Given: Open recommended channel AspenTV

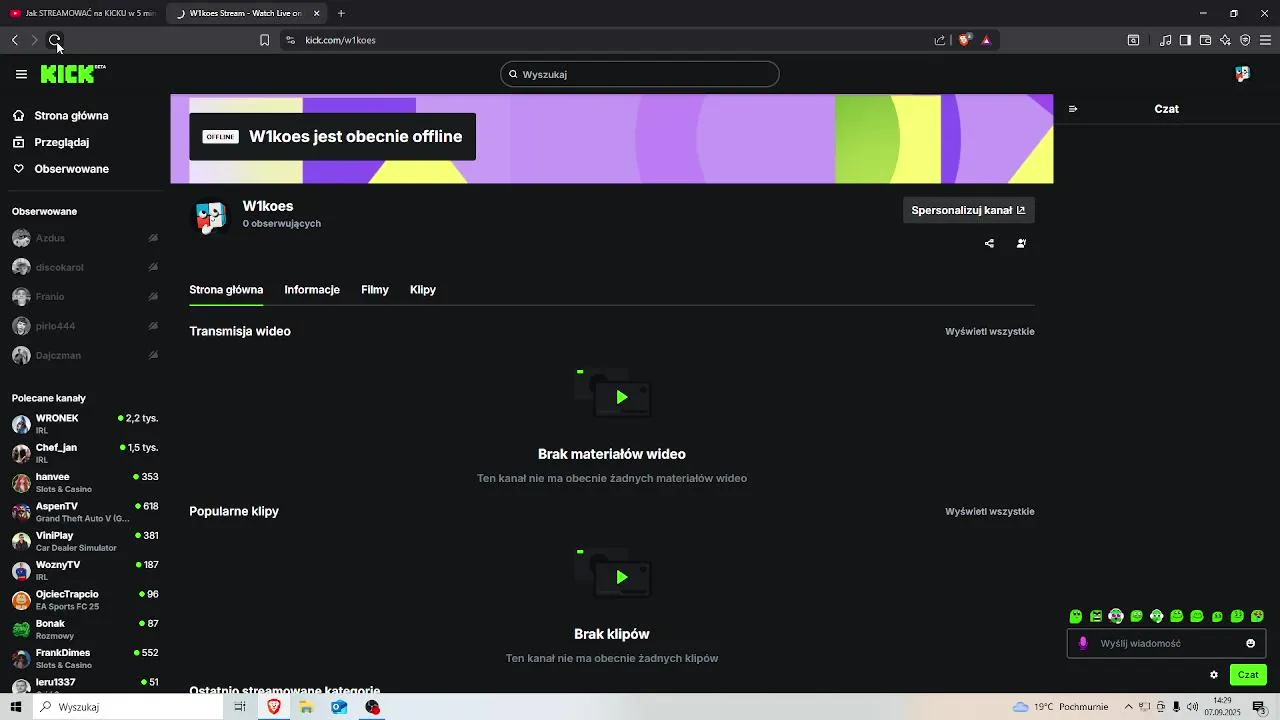Looking at the screenshot, I should 85,512.
